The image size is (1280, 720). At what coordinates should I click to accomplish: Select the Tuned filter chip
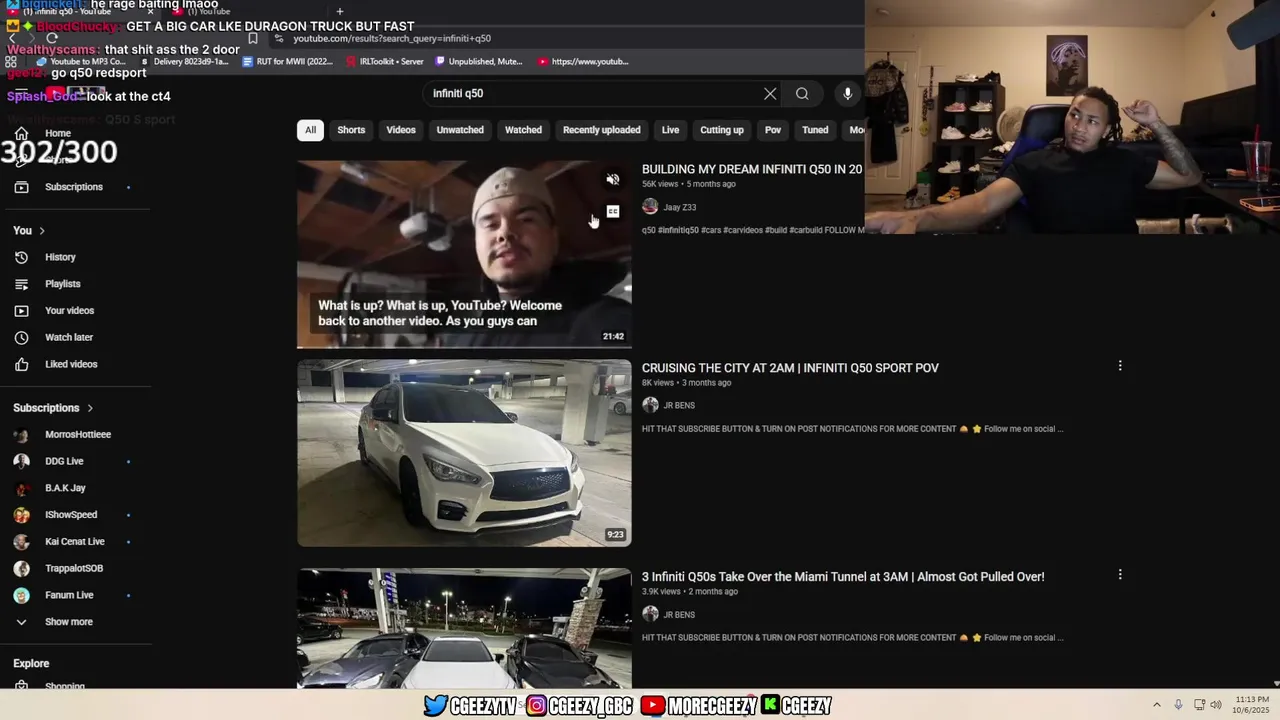[x=815, y=130]
